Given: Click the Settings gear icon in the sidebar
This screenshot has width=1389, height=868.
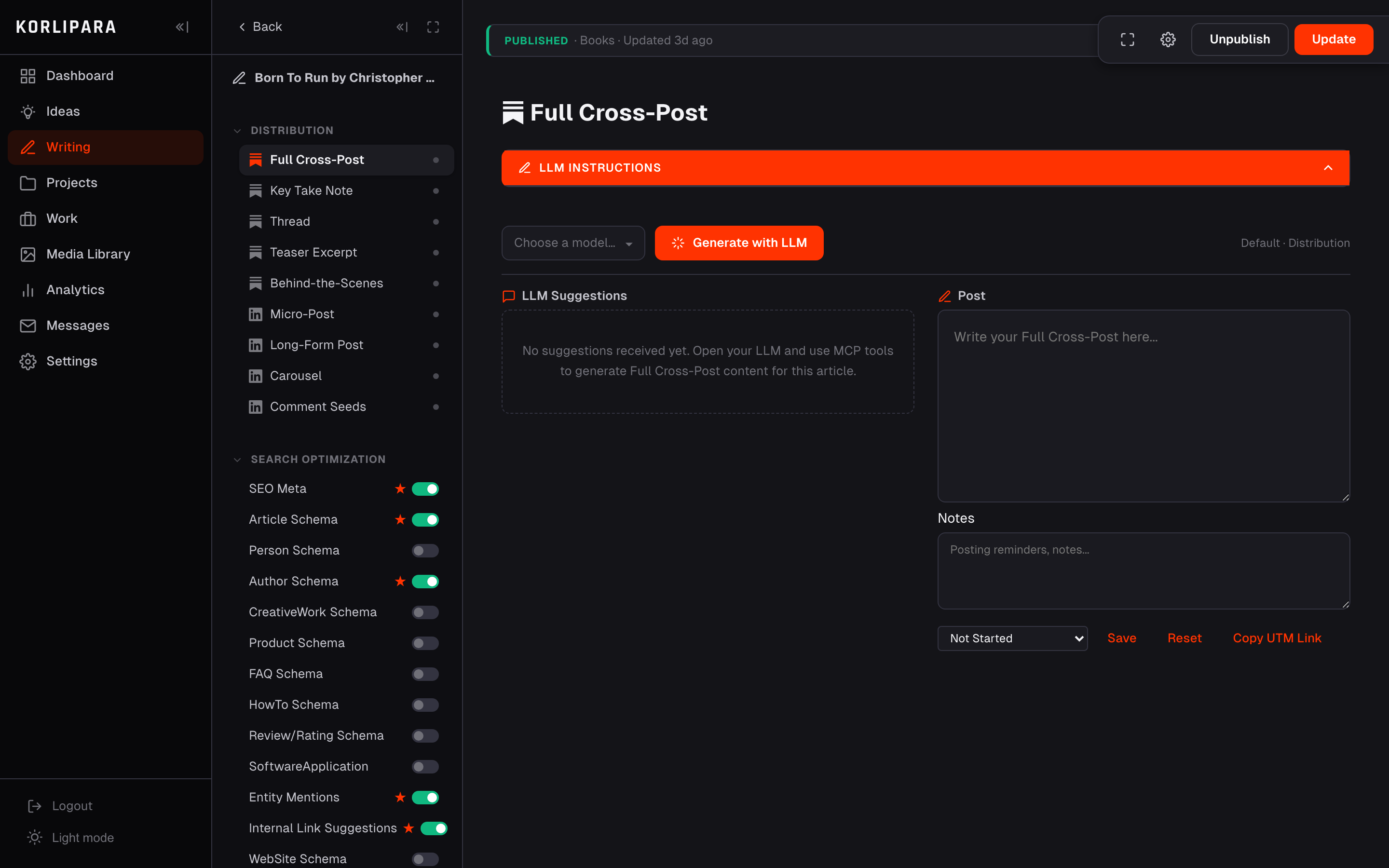Looking at the screenshot, I should point(28,361).
